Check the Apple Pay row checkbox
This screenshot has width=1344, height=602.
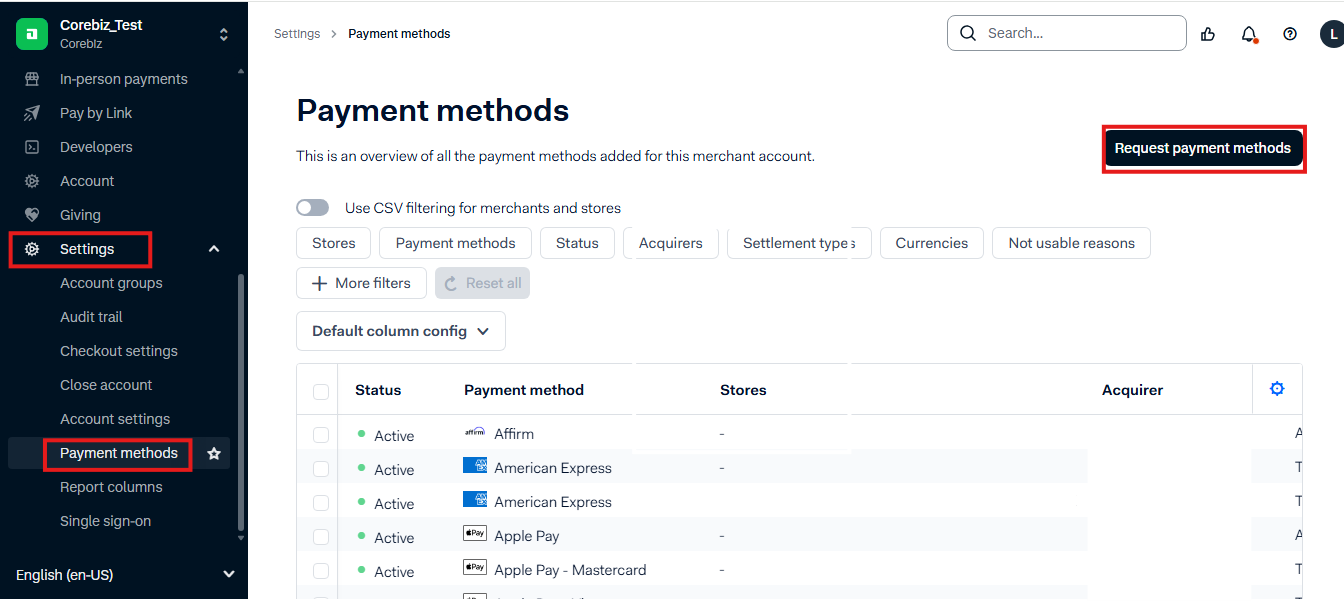(321, 537)
